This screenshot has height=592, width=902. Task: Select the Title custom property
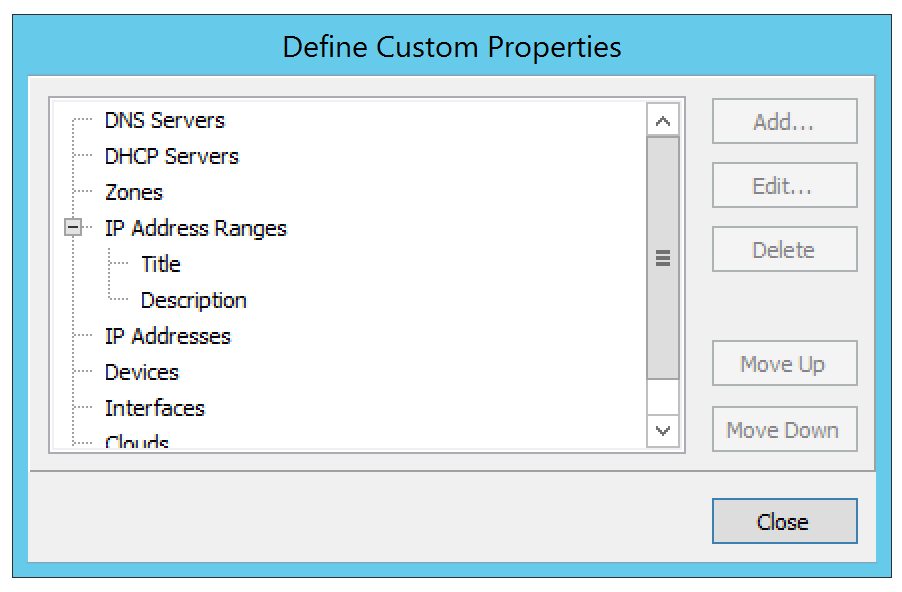pyautogui.click(x=160, y=264)
